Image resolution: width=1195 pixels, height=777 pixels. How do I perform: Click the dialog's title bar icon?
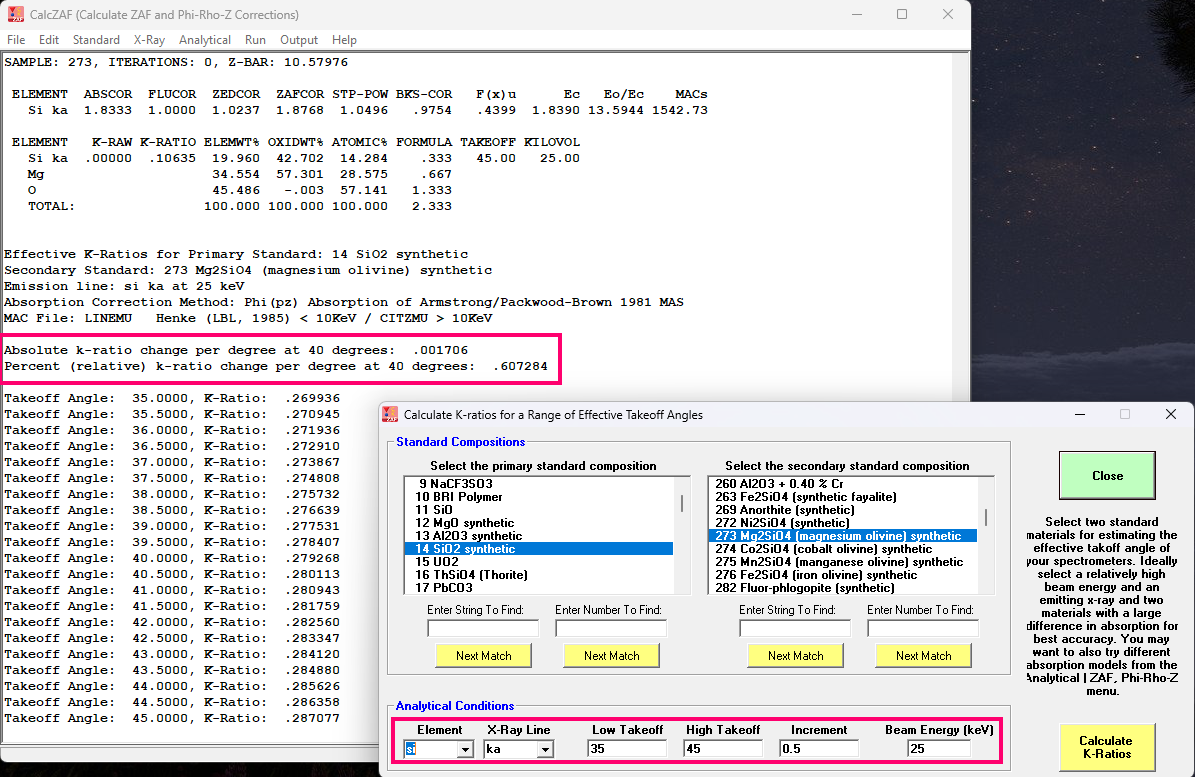click(x=391, y=414)
